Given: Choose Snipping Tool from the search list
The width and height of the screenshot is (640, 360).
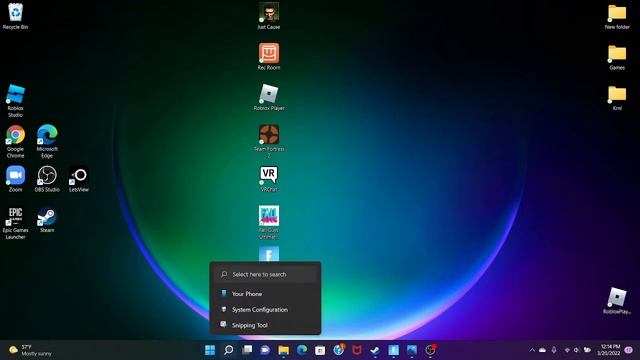Looking at the screenshot, I should point(266,325).
